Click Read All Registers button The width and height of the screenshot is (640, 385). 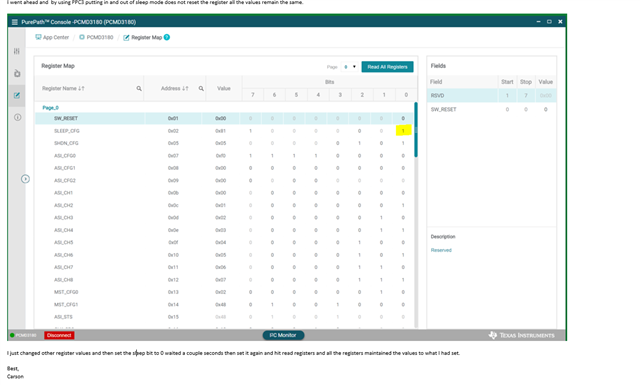point(387,67)
